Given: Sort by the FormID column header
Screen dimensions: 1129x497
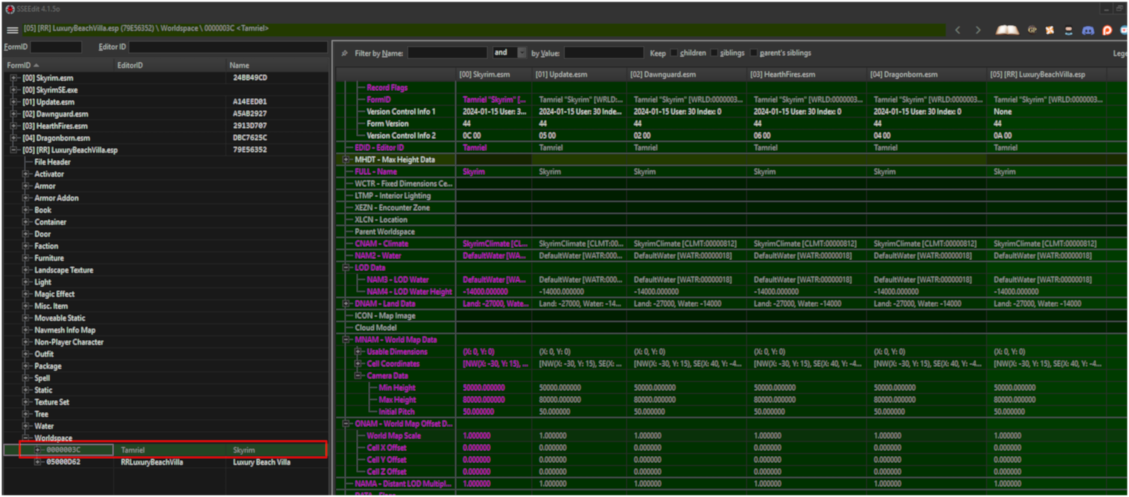Looking at the screenshot, I should 58,66.
